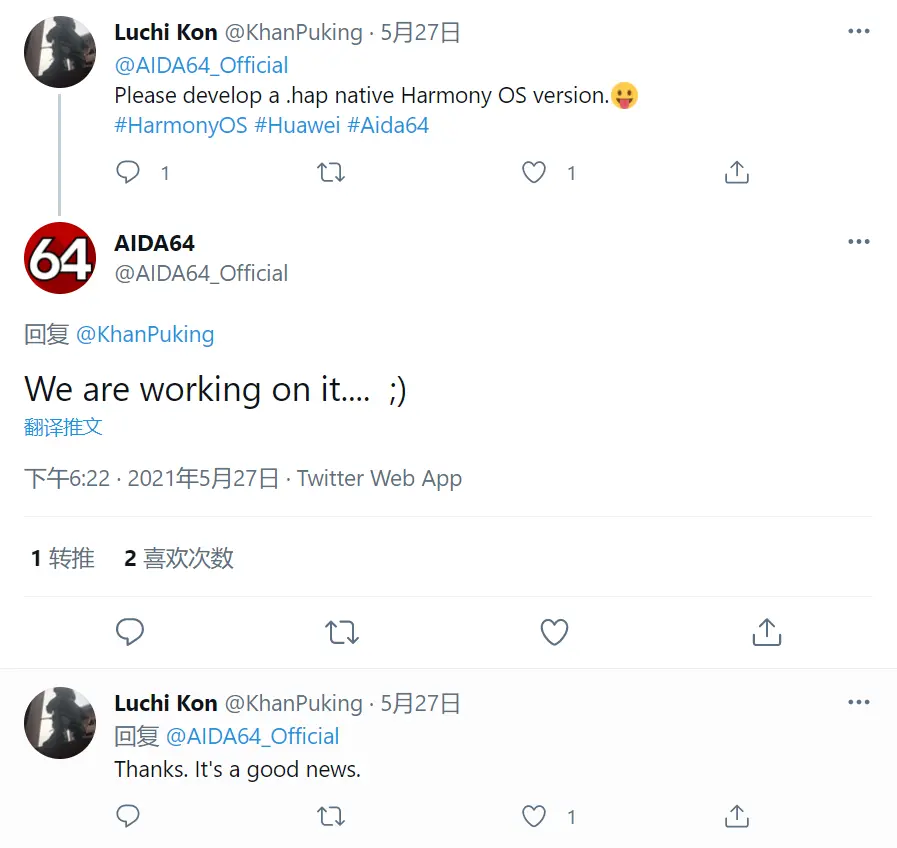The image size is (897, 848).
Task: Share Luchi Kon's first tweet
Action: pos(736,172)
